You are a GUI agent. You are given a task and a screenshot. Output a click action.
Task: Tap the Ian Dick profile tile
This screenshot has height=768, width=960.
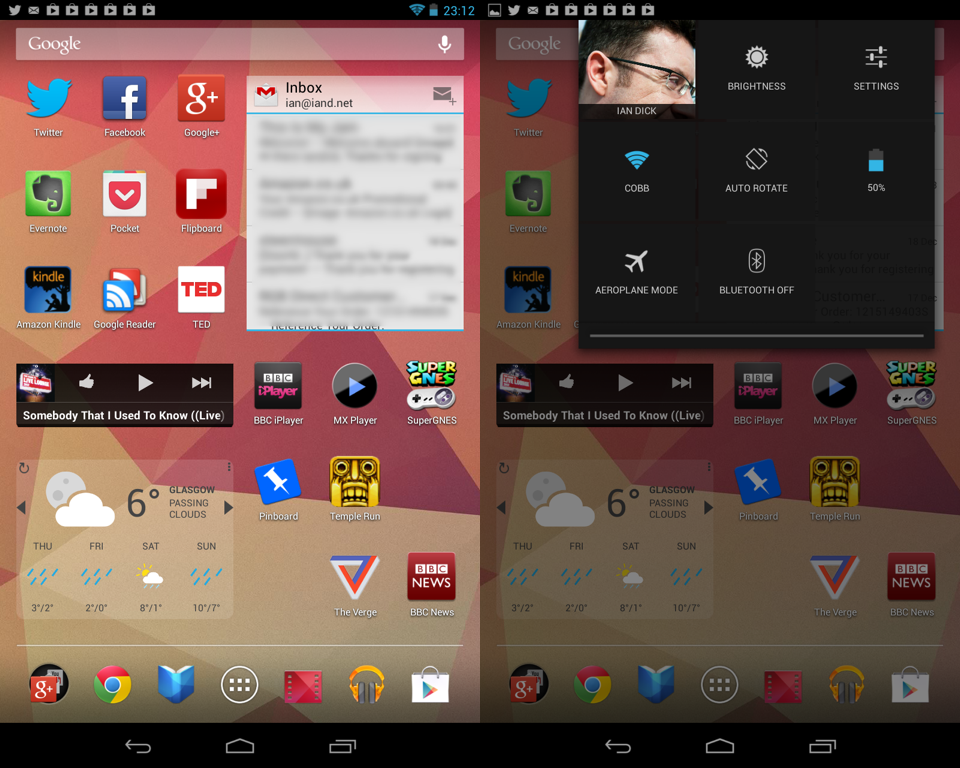[637, 70]
